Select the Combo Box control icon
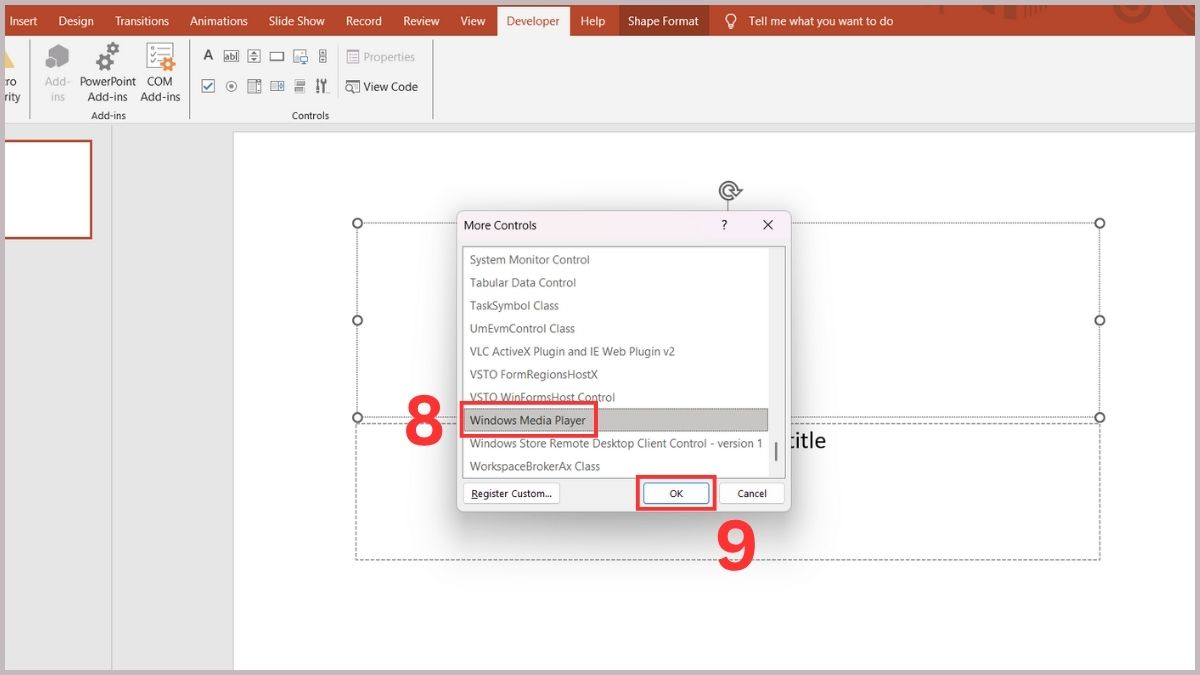 [277, 86]
